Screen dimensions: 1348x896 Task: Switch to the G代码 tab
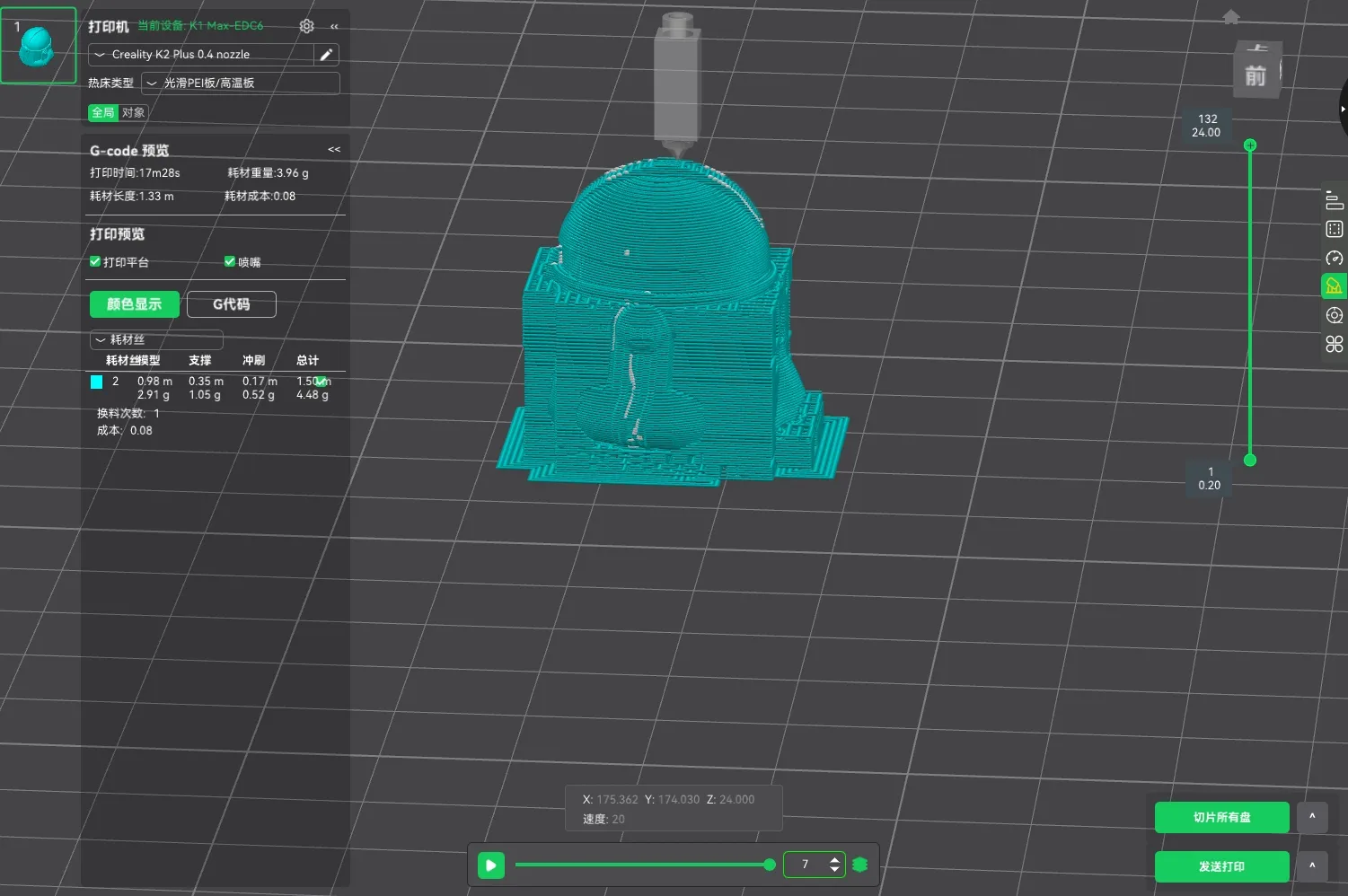(x=232, y=304)
